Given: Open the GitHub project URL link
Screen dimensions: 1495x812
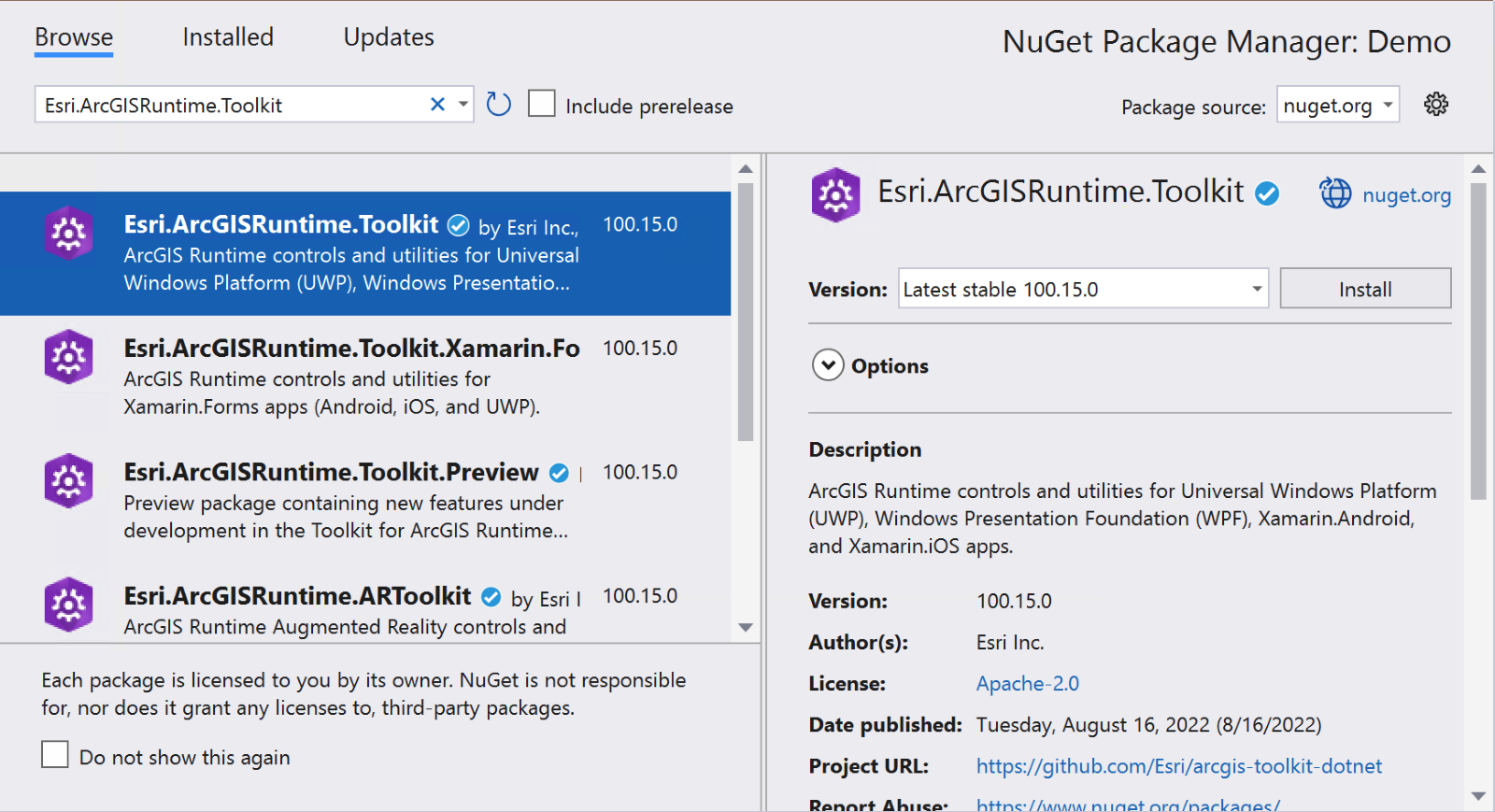Looking at the screenshot, I should click(1178, 766).
